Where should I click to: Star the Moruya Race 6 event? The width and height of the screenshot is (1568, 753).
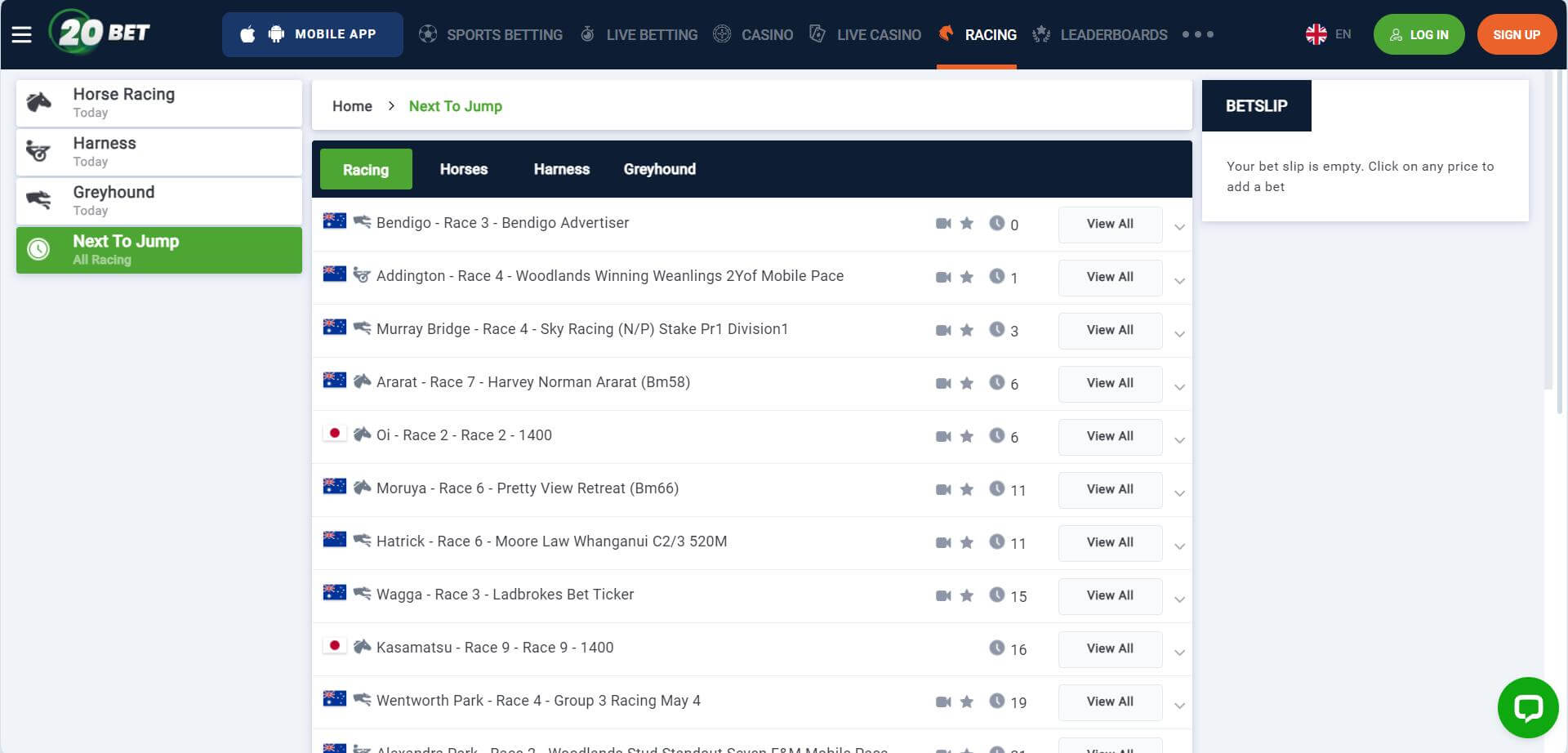pyautogui.click(x=967, y=489)
